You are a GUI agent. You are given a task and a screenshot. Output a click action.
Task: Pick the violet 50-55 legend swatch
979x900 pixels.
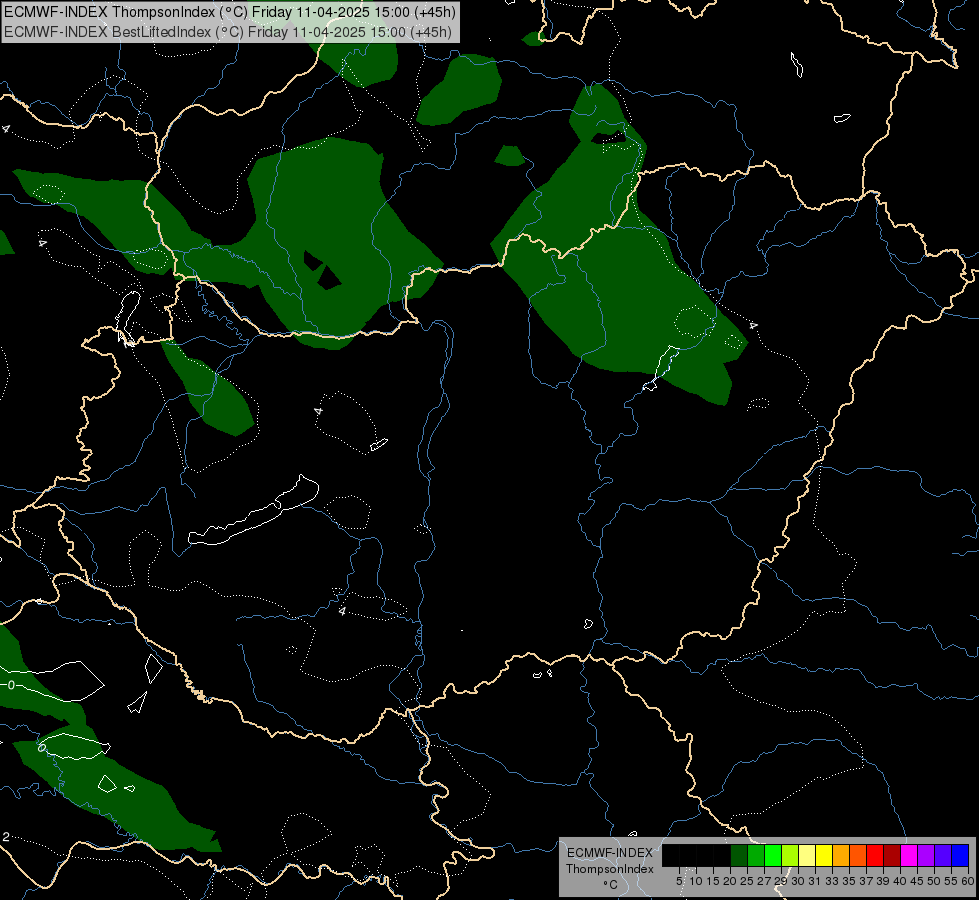[x=943, y=855]
